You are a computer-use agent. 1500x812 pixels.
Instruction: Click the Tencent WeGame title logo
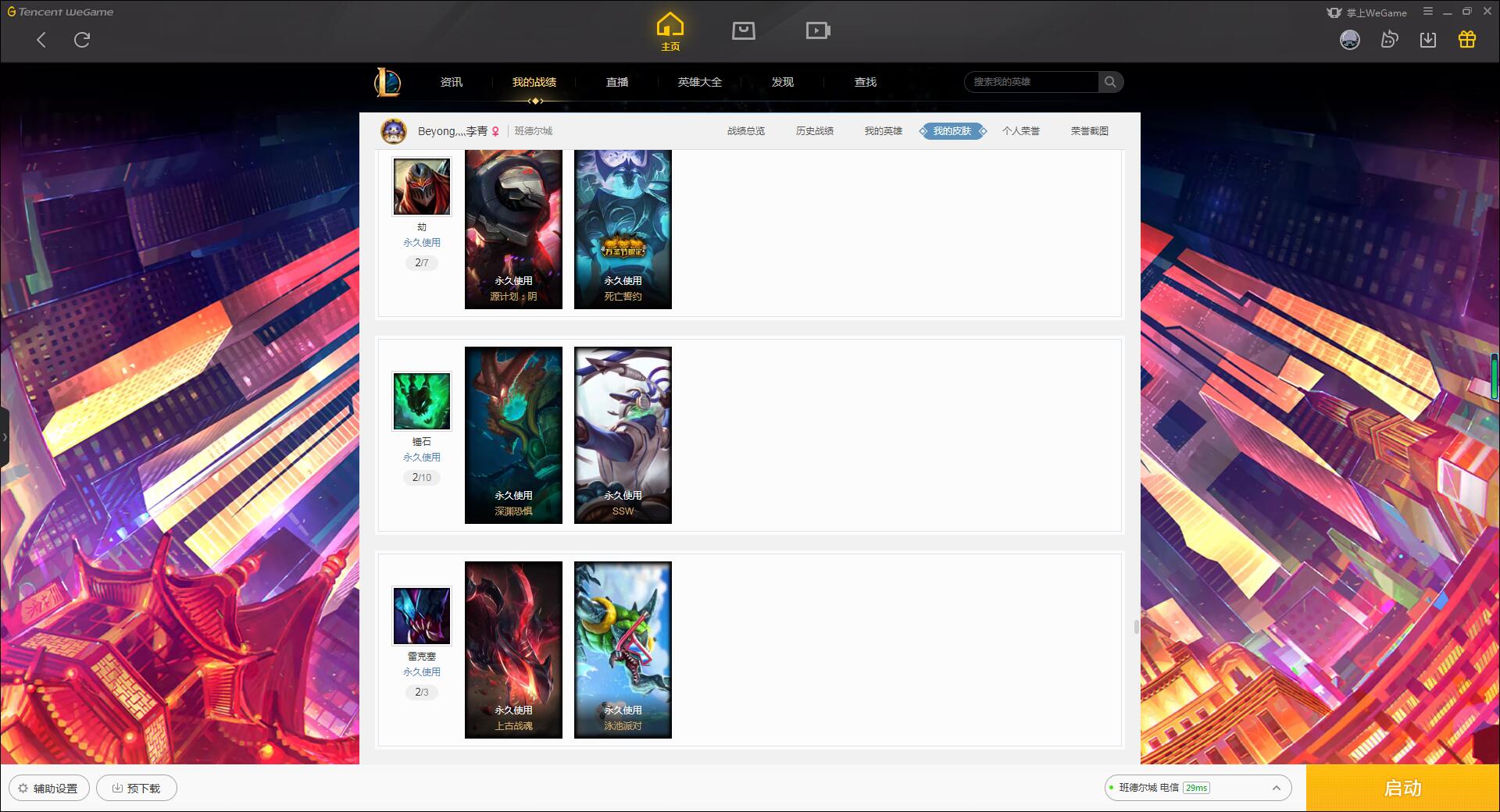point(61,12)
